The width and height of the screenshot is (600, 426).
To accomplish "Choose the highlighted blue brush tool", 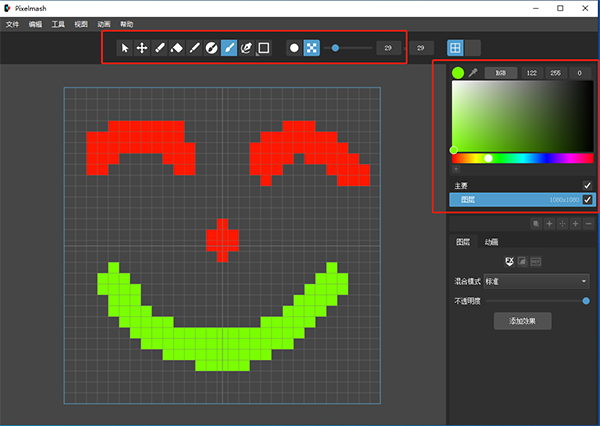I will click(x=229, y=47).
